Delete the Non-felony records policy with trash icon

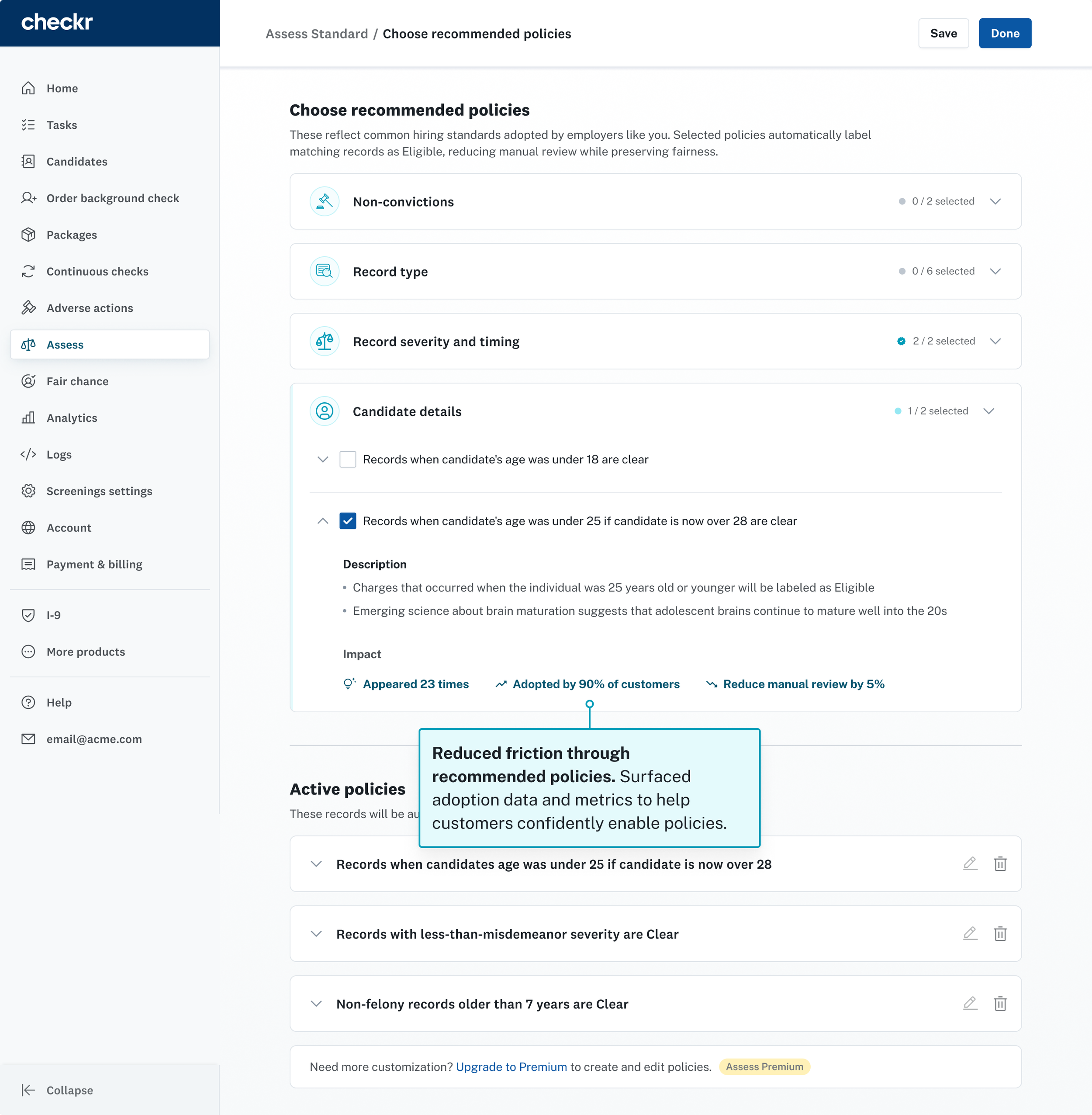[1000, 1004]
